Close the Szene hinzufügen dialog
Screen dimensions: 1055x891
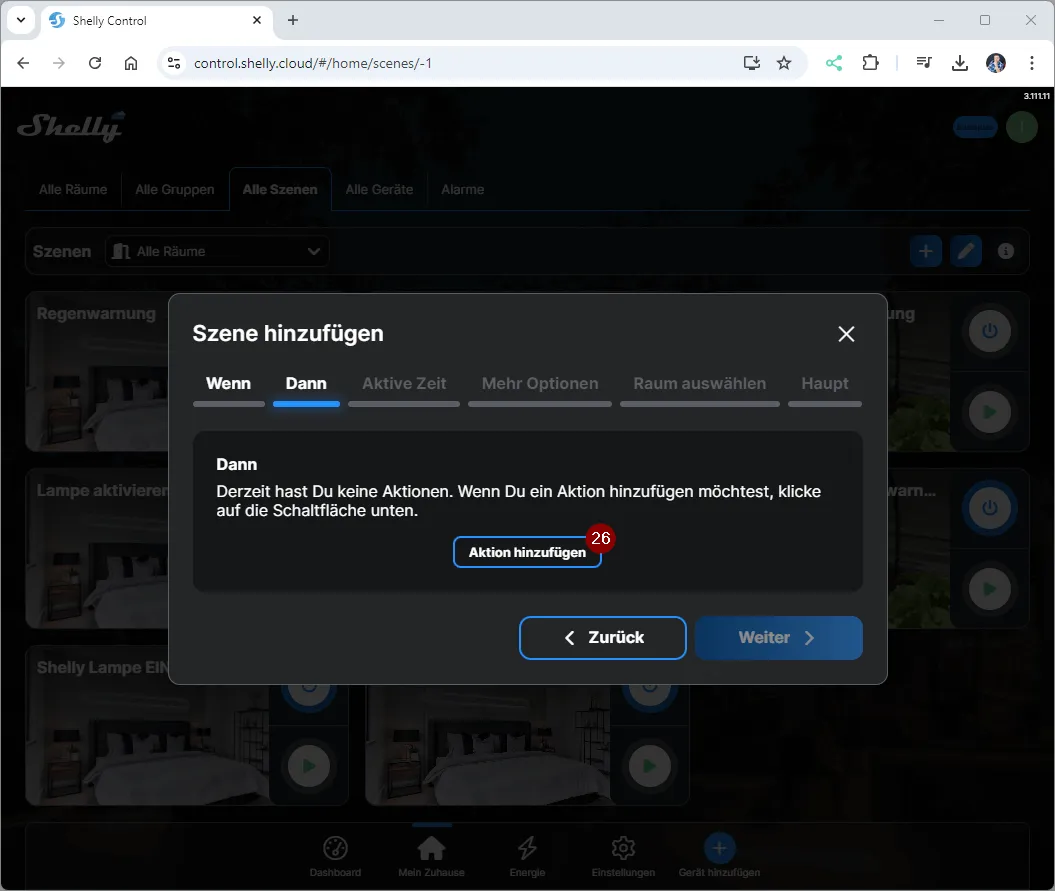click(846, 334)
